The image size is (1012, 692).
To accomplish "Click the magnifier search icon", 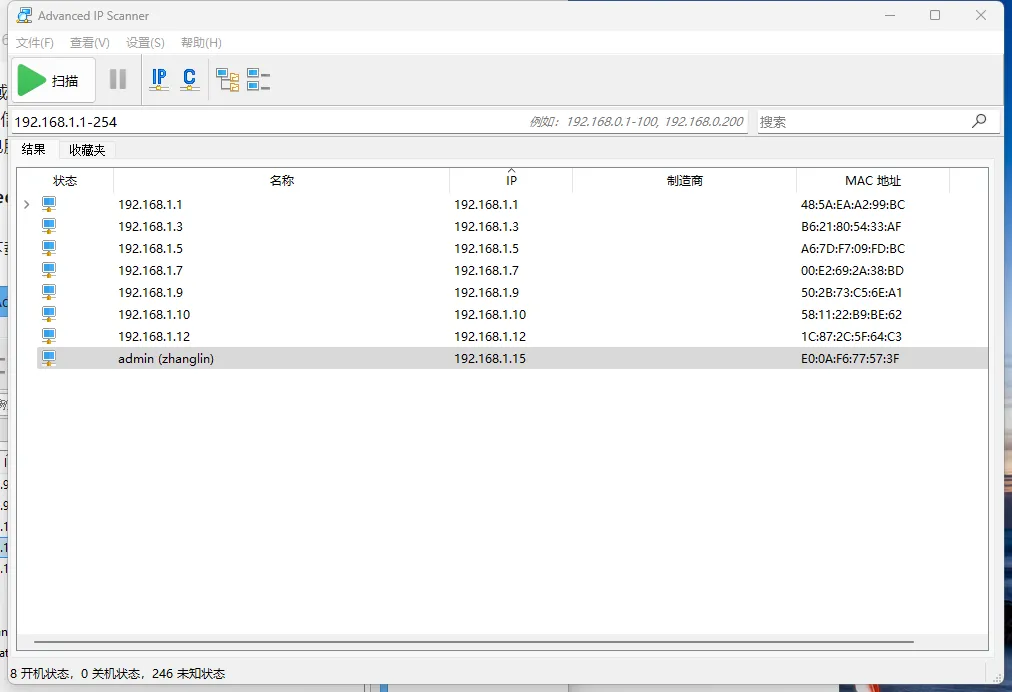I will (979, 121).
